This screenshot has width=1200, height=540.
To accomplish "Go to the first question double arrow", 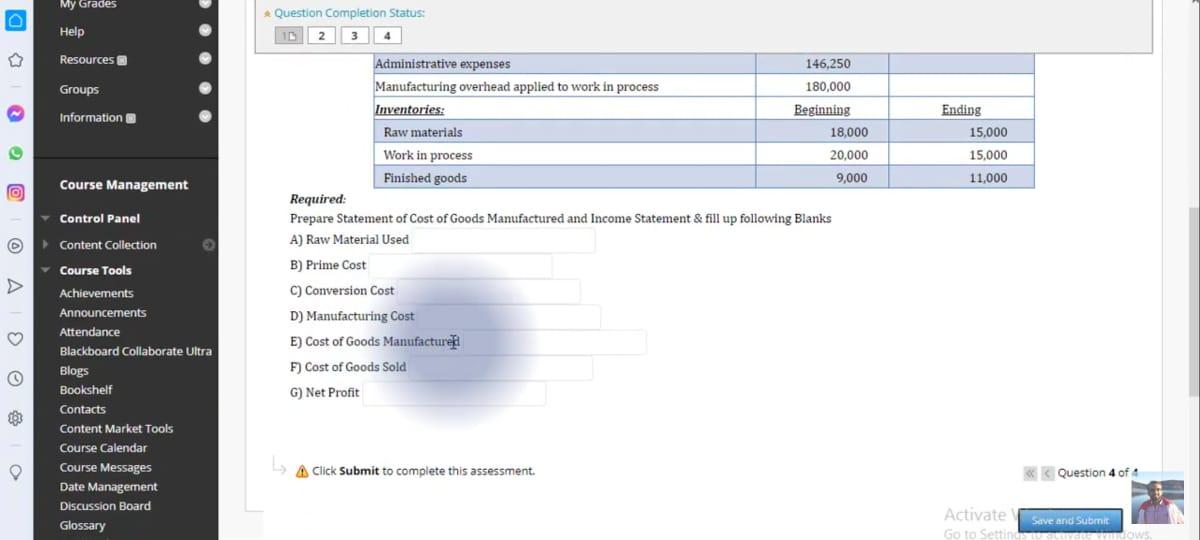I will click(x=1030, y=473).
